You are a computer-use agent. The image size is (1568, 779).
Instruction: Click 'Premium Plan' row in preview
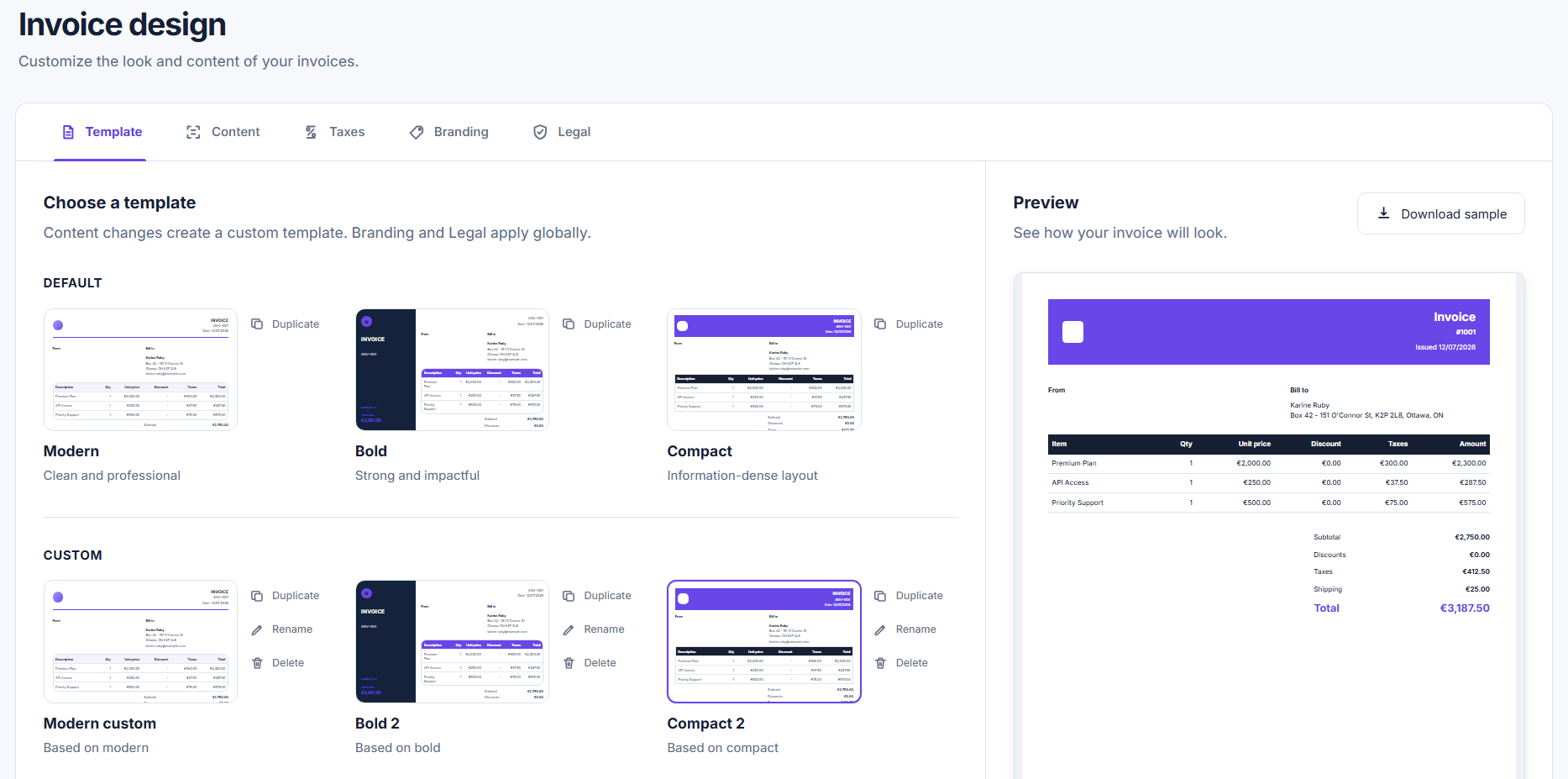pos(1268,463)
